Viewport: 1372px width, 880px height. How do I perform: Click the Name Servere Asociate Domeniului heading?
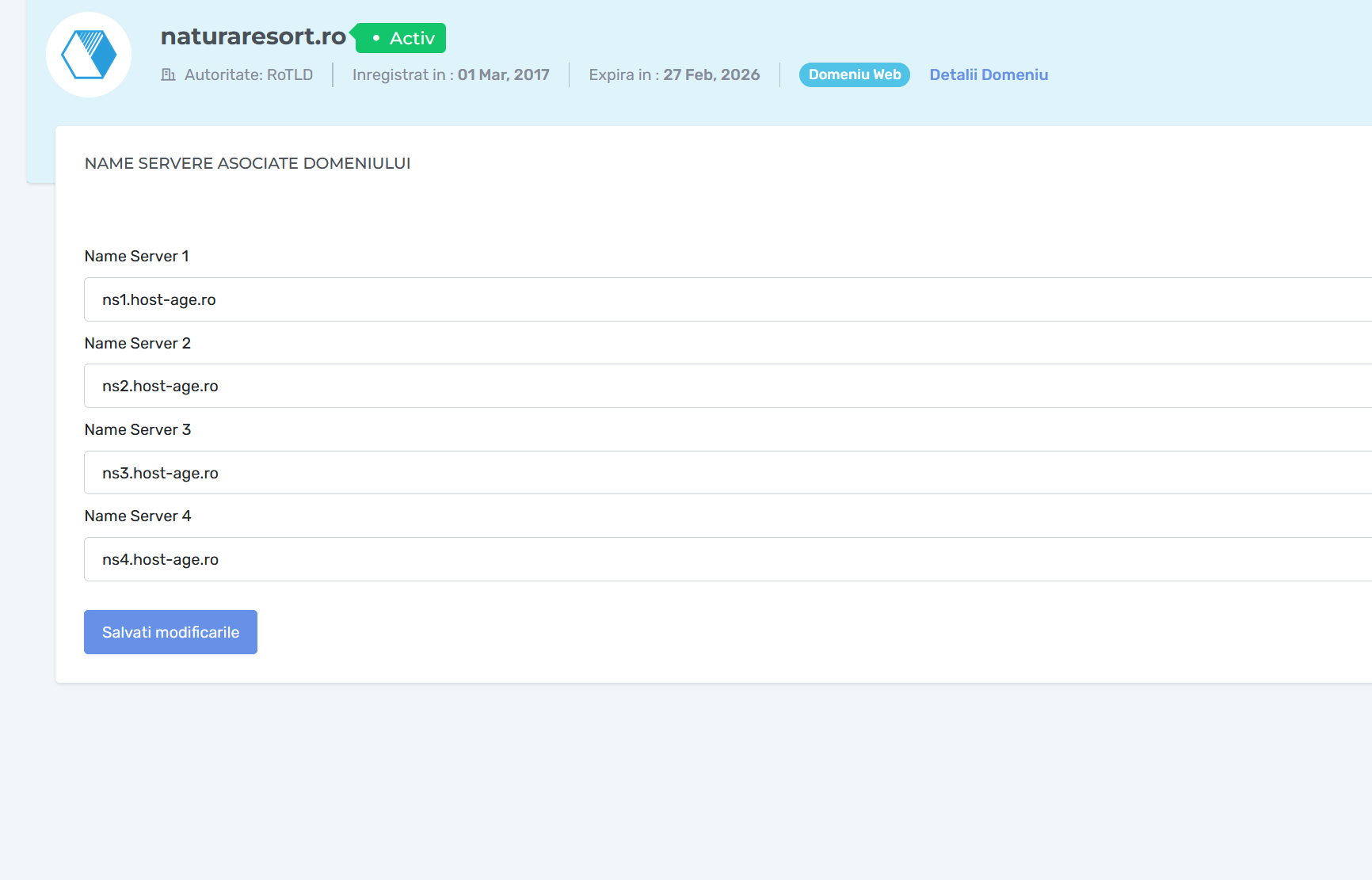point(247,163)
